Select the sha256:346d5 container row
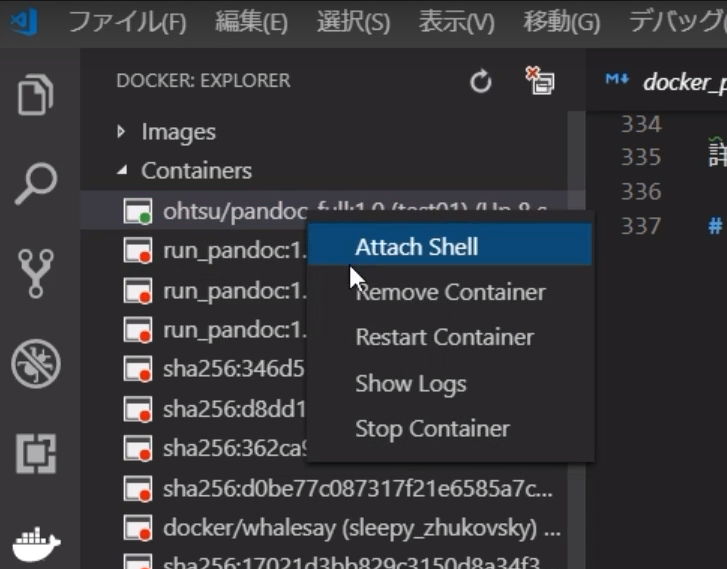The image size is (727, 569). pos(194,369)
